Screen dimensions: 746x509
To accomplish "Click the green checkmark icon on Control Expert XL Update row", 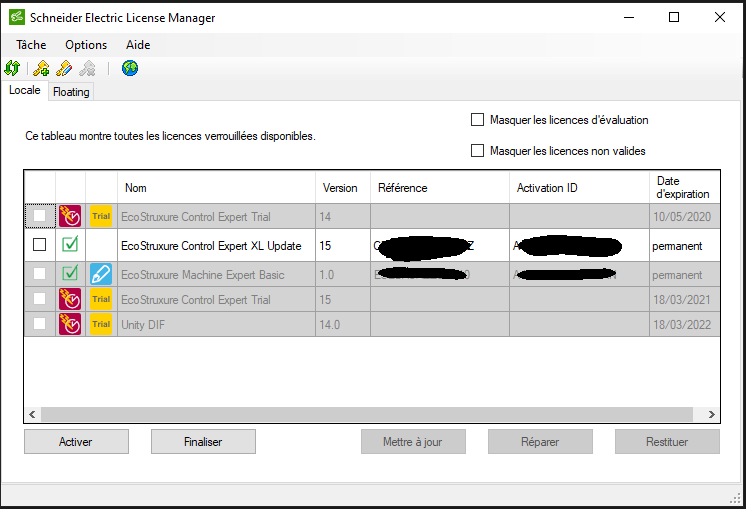I will coord(70,244).
